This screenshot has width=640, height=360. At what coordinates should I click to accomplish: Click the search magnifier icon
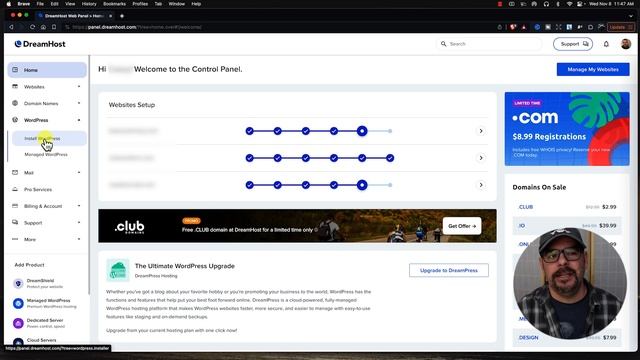coord(443,44)
